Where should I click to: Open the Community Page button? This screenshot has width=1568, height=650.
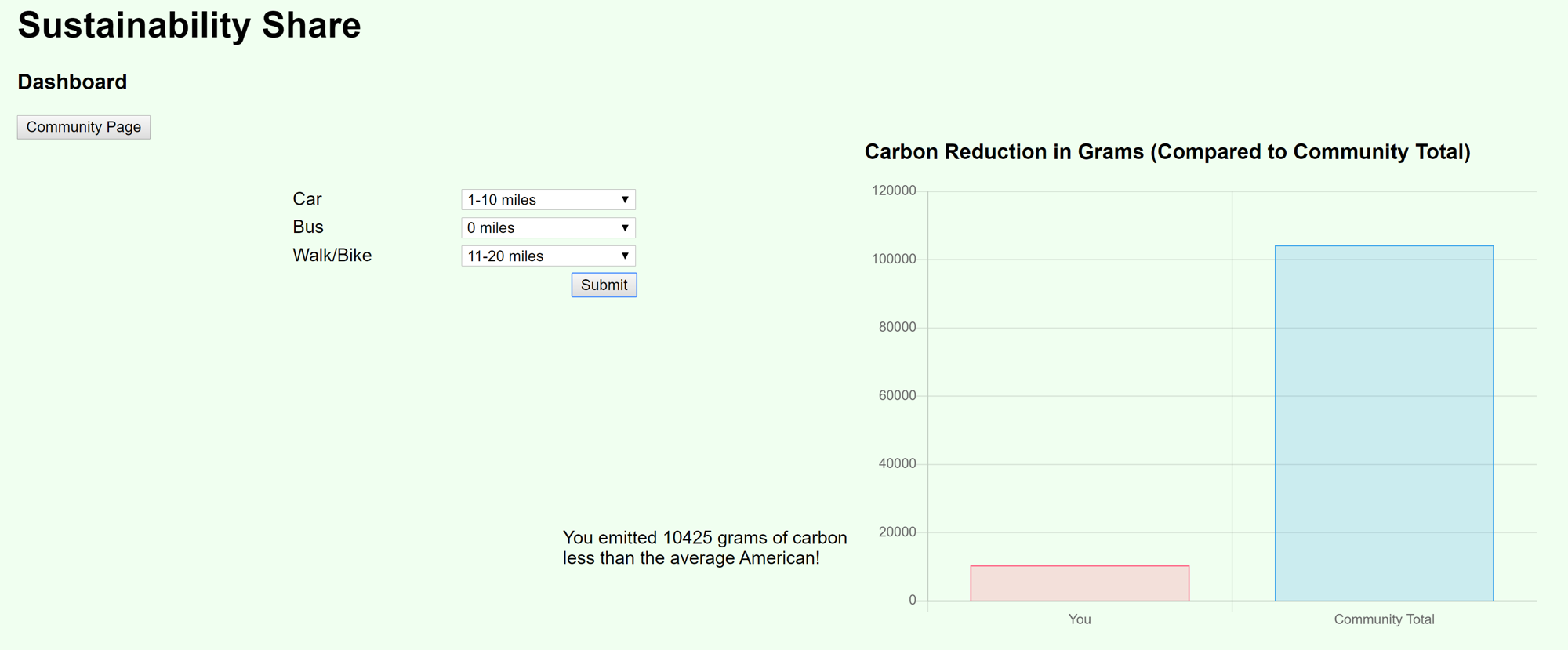(x=84, y=127)
